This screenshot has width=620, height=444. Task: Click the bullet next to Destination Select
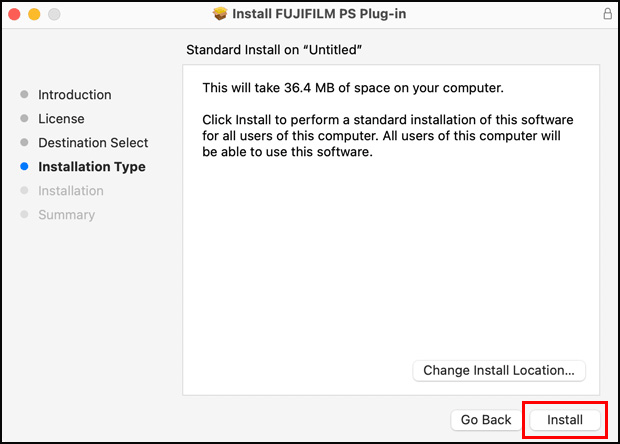25,143
